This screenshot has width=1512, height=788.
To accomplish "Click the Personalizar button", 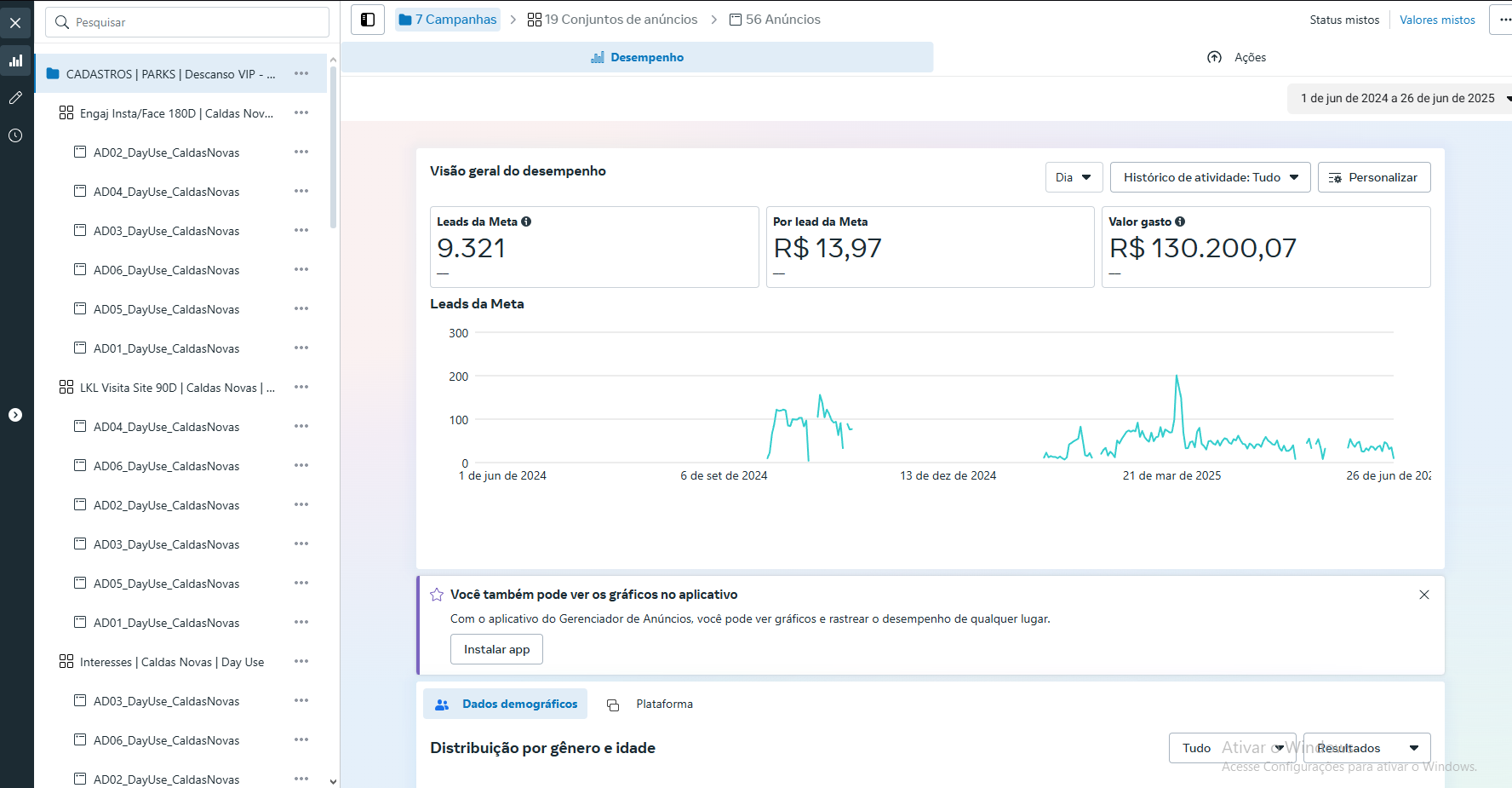I will (1373, 177).
